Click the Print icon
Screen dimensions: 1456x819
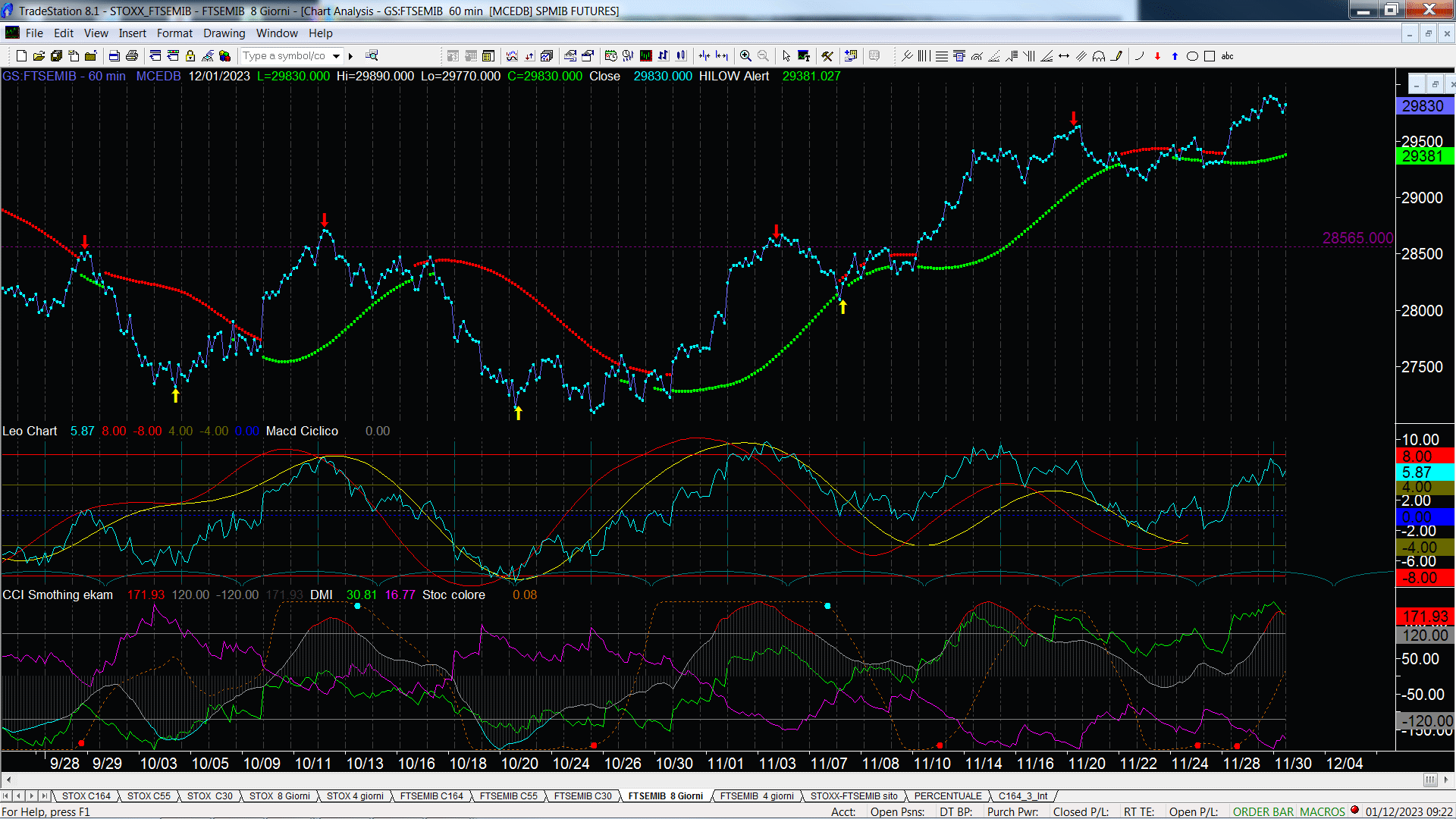tap(132, 56)
